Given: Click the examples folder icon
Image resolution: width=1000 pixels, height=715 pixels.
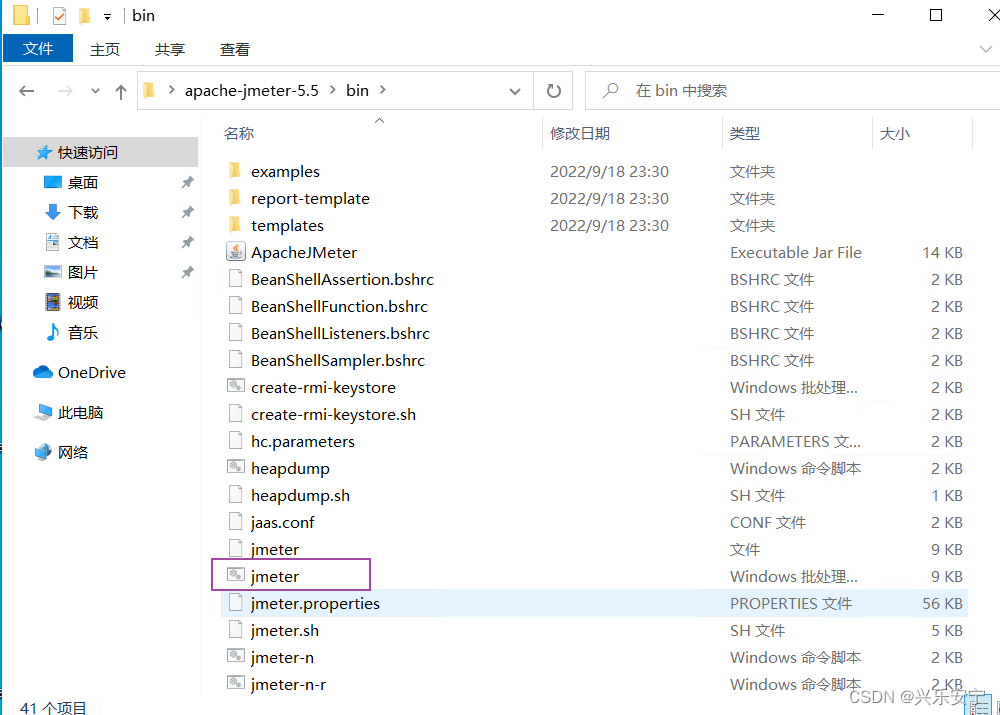Looking at the screenshot, I should point(235,171).
